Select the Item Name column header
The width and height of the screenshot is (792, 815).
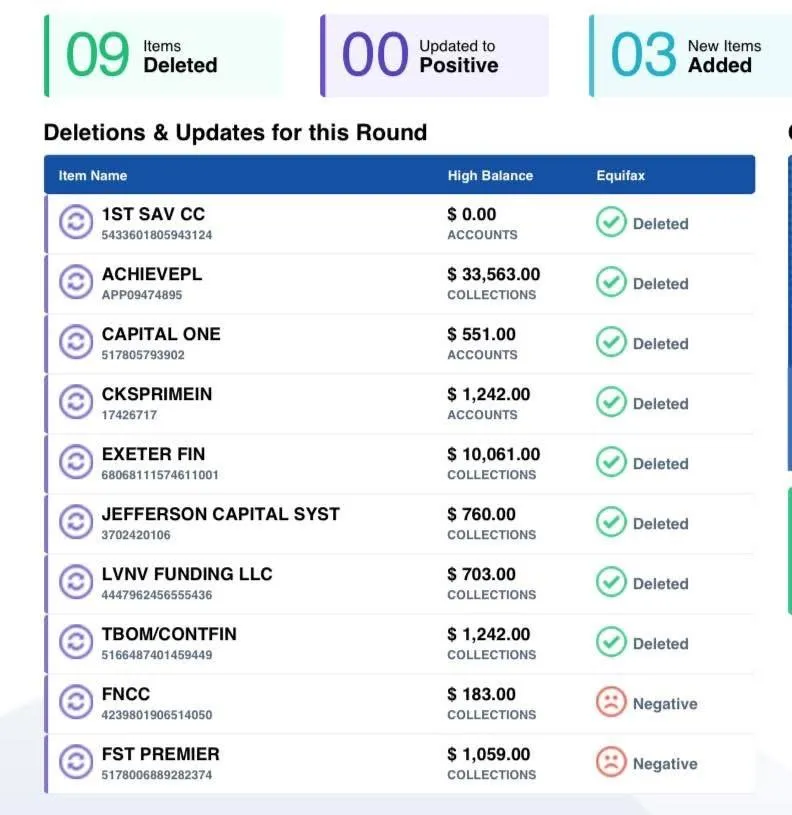tap(93, 176)
